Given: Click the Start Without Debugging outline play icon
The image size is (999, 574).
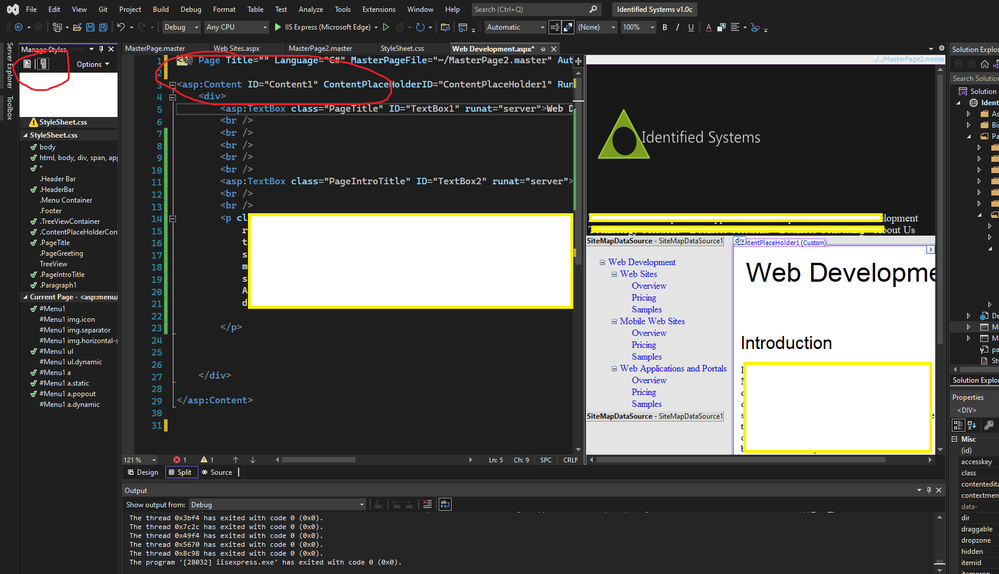Looking at the screenshot, I should pos(385,27).
